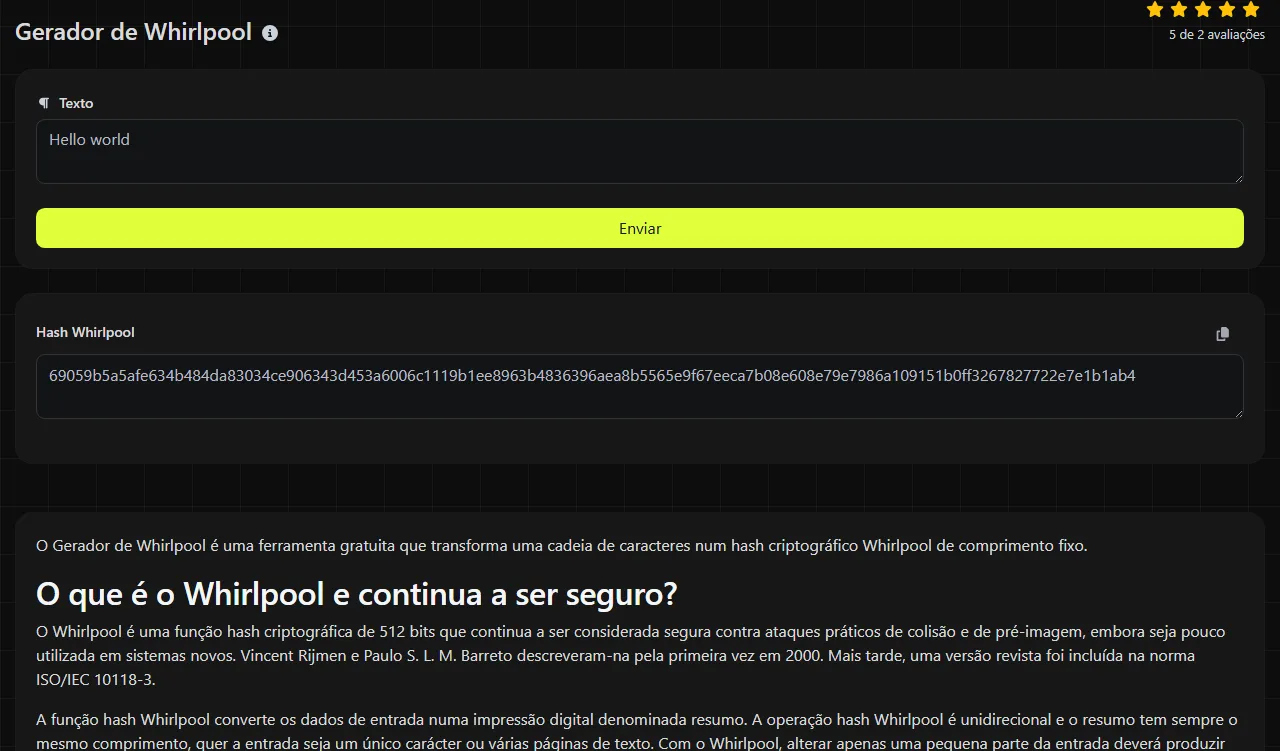The width and height of the screenshot is (1280, 751).
Task: Rate with the fifth star
Action: point(1251,10)
